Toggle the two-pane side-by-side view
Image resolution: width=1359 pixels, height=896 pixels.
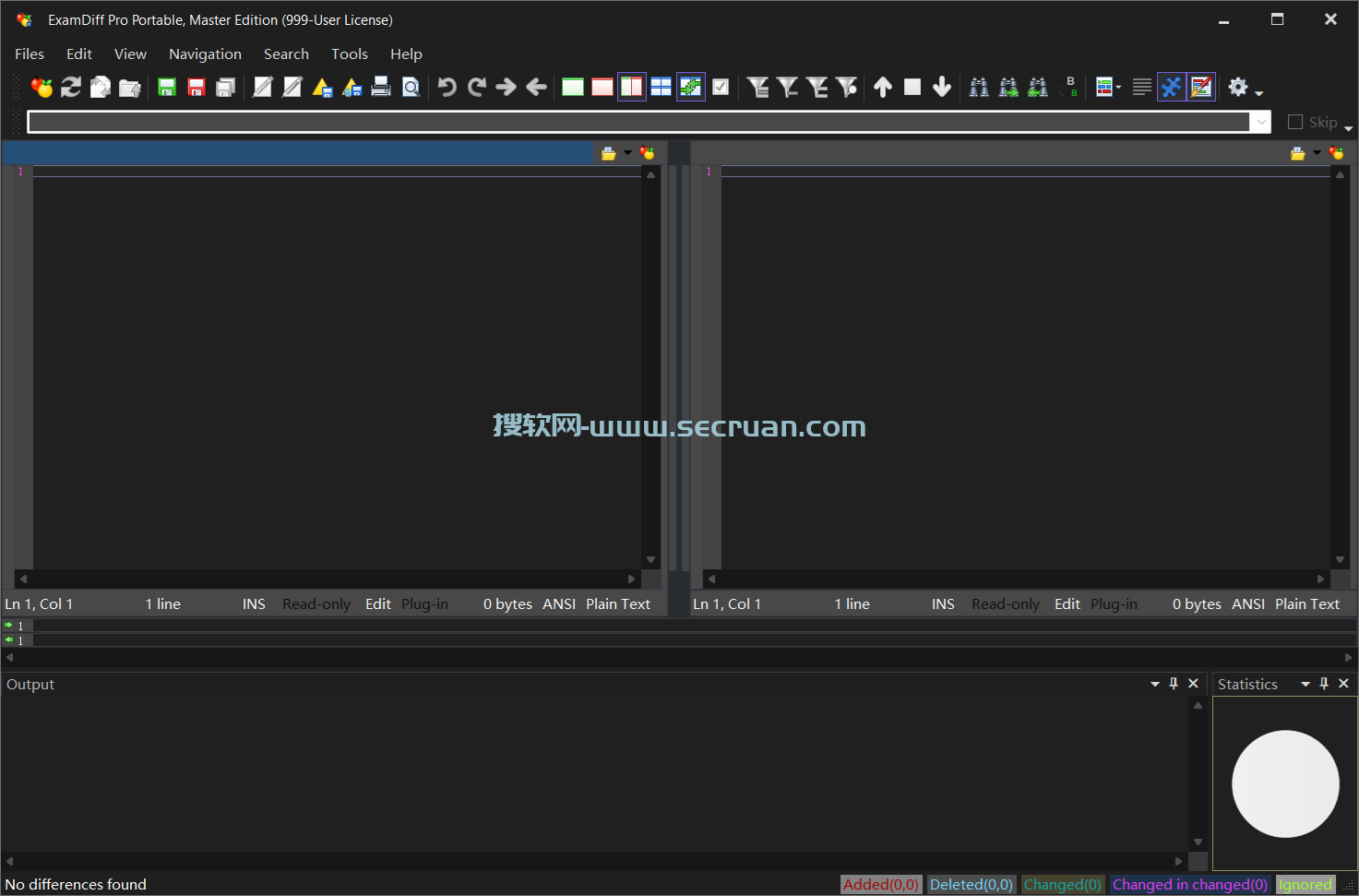click(632, 87)
